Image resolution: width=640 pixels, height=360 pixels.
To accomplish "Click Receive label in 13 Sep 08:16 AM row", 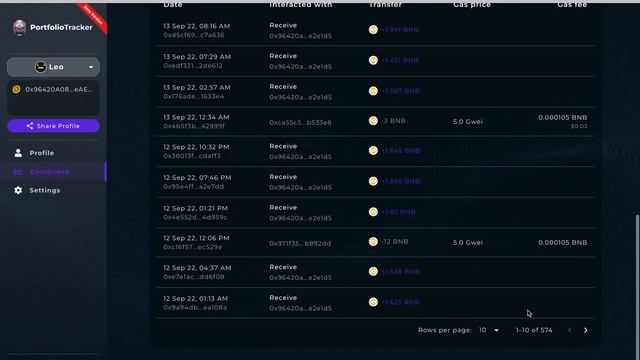I will [283, 25].
